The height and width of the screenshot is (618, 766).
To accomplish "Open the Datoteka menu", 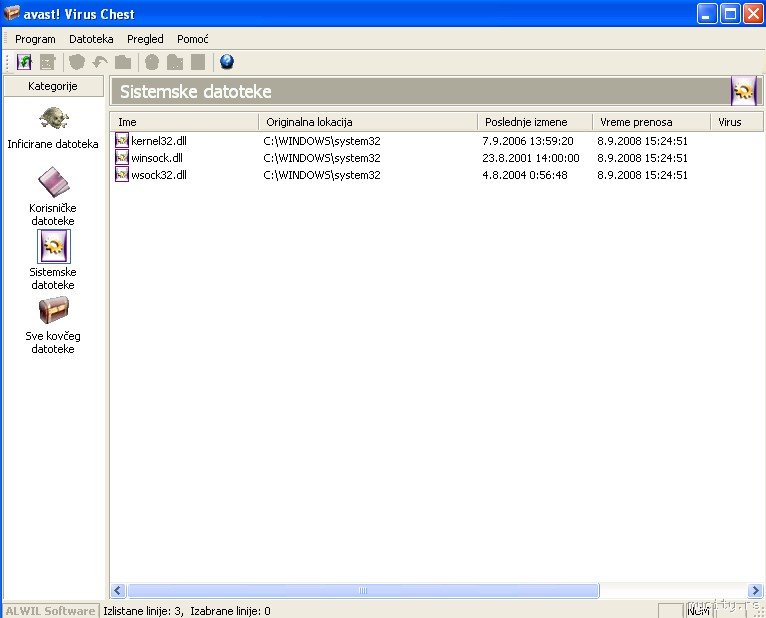I will 91,39.
